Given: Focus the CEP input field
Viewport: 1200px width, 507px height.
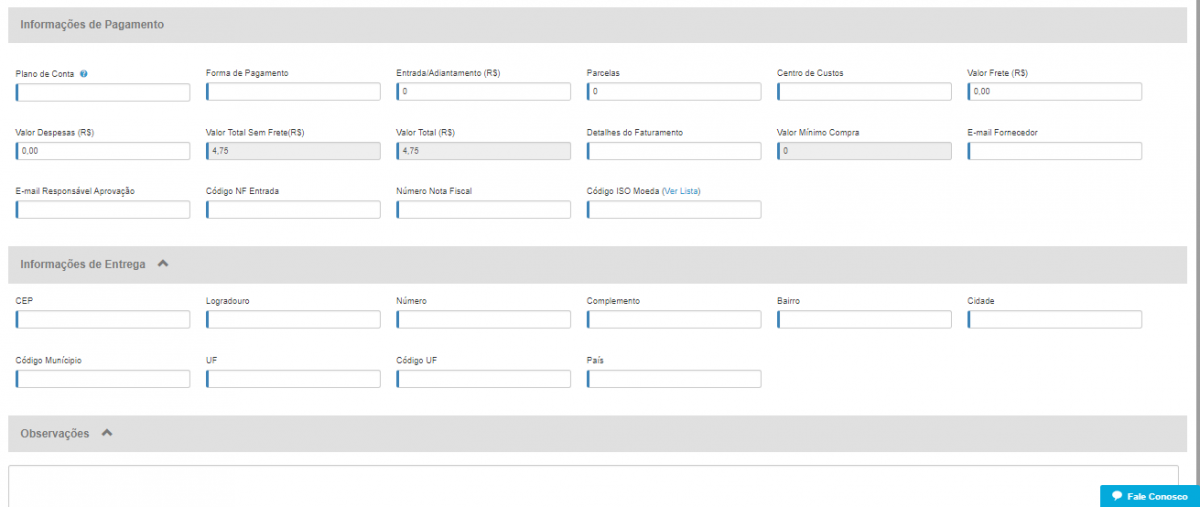Looking at the screenshot, I should pos(103,320).
